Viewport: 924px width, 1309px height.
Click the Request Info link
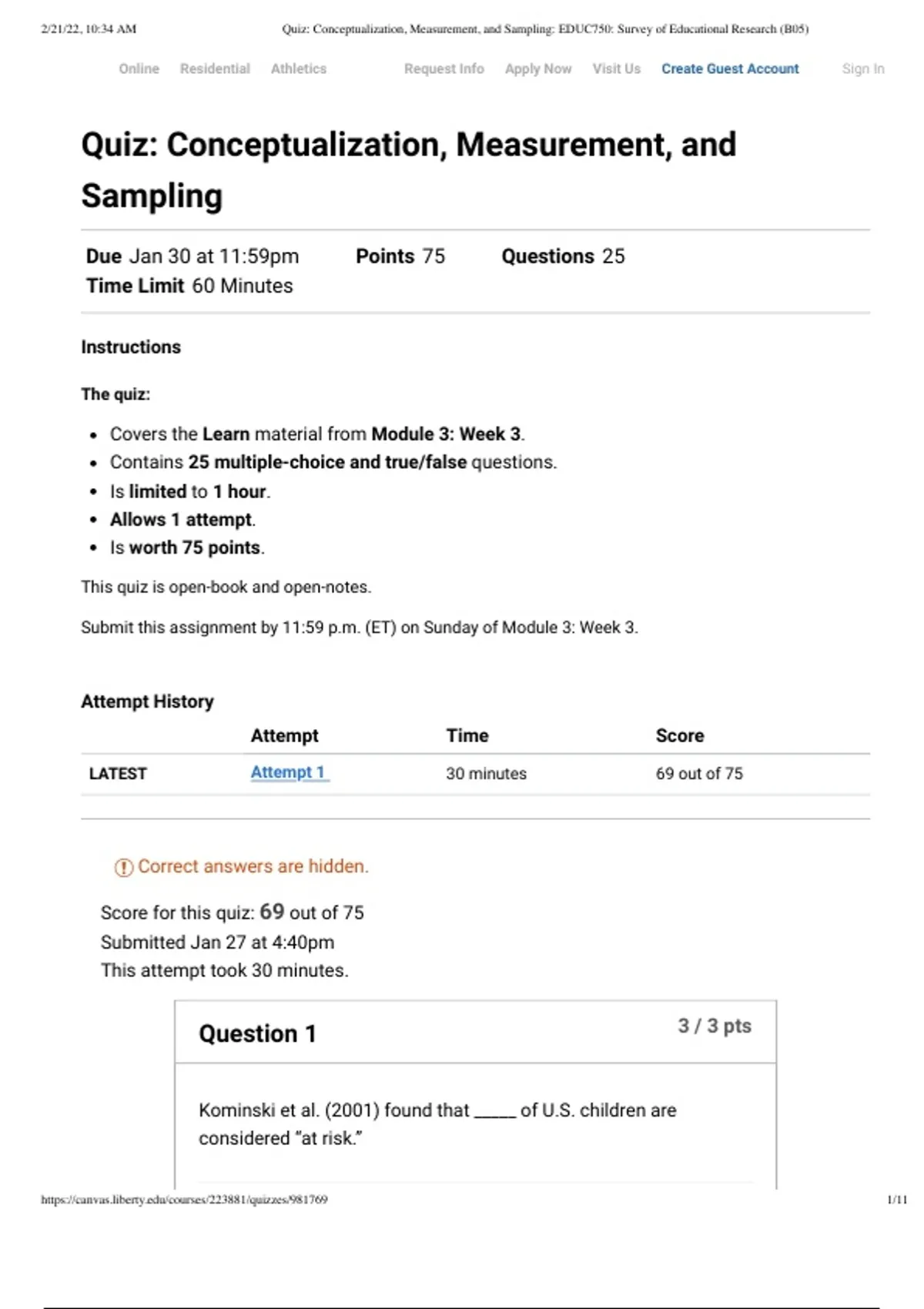(x=444, y=69)
